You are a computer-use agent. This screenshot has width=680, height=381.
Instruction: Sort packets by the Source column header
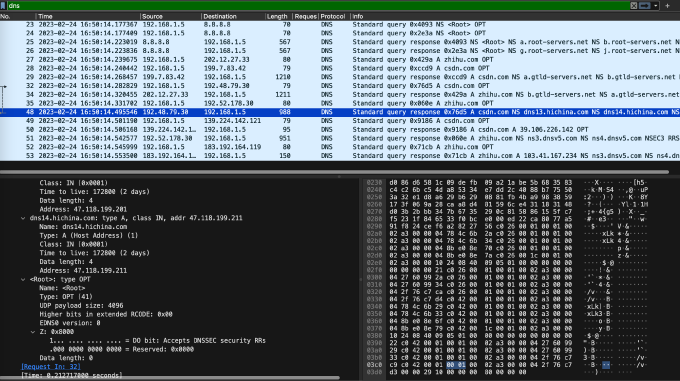click(x=171, y=16)
